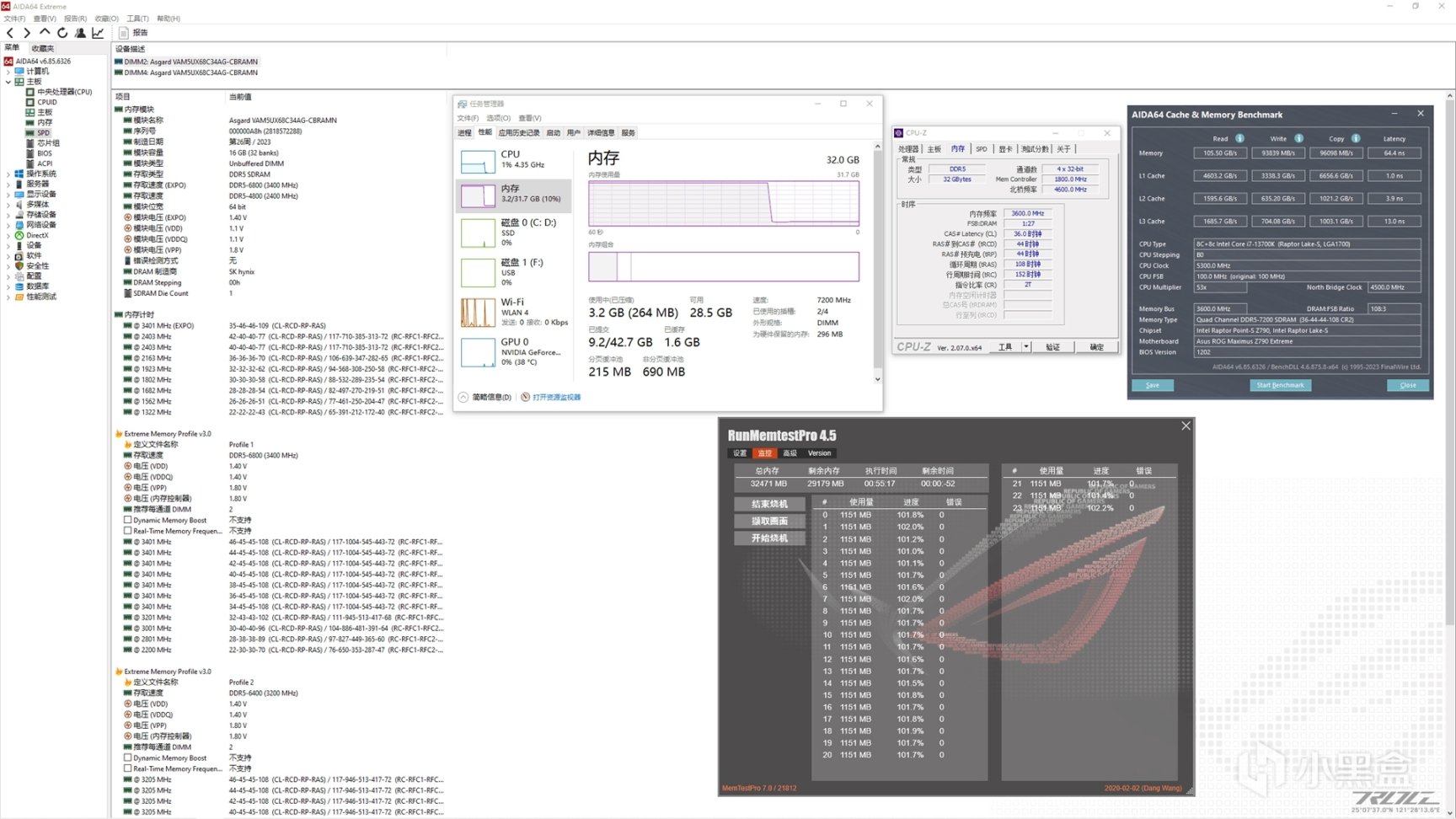Select CPUID in AIDA64 tree

[x=41, y=102]
